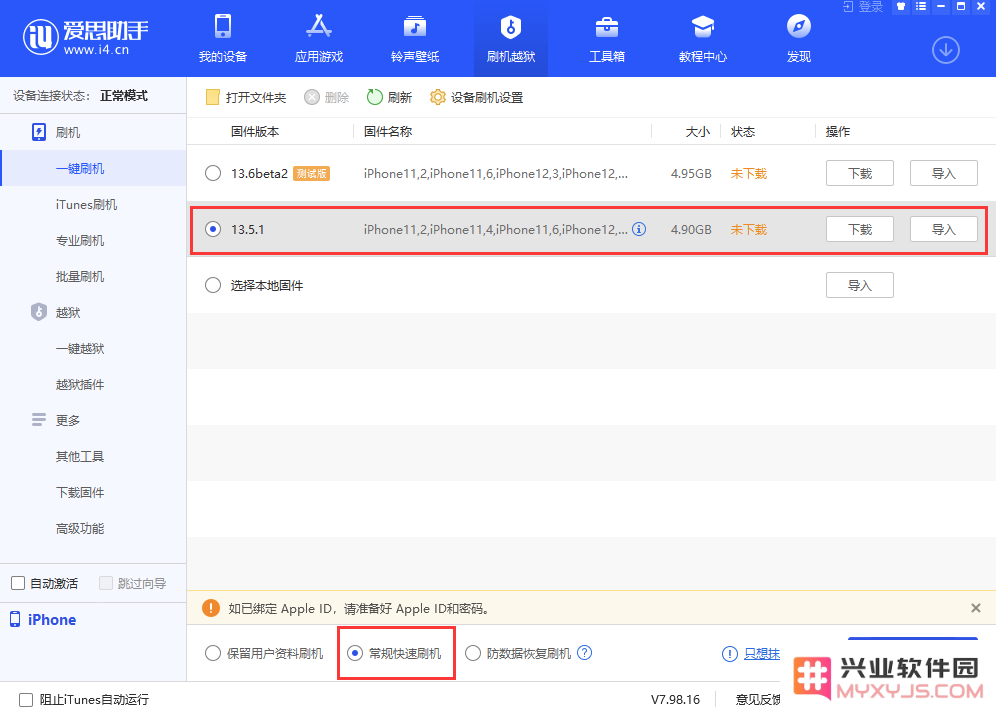Select 选择本地固件 radio button
The image size is (996, 715).
213,285
